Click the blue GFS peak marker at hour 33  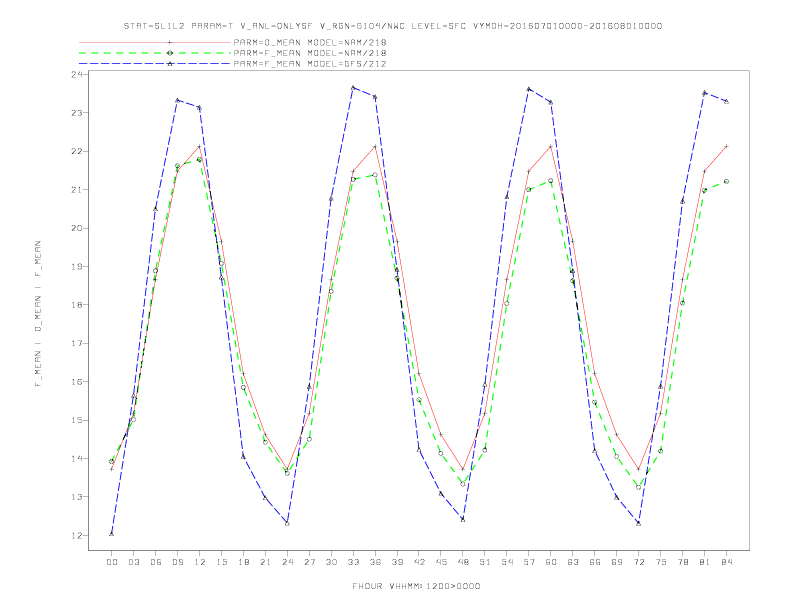[353, 87]
